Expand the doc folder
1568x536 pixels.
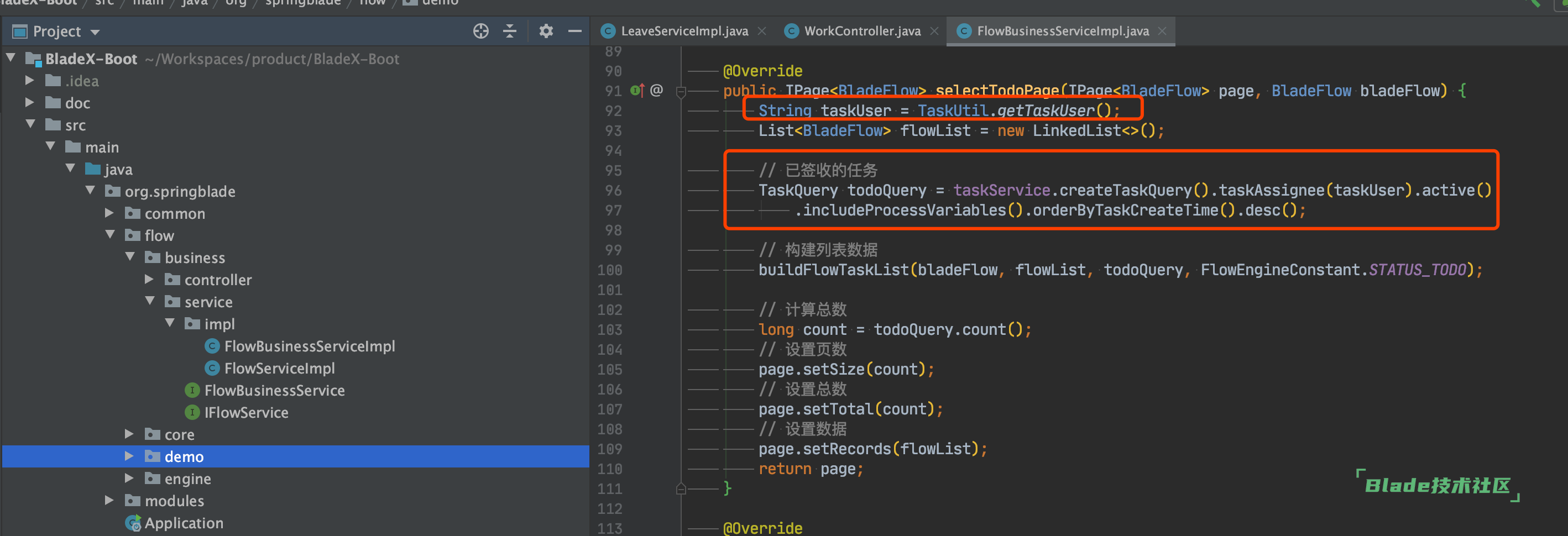29,102
